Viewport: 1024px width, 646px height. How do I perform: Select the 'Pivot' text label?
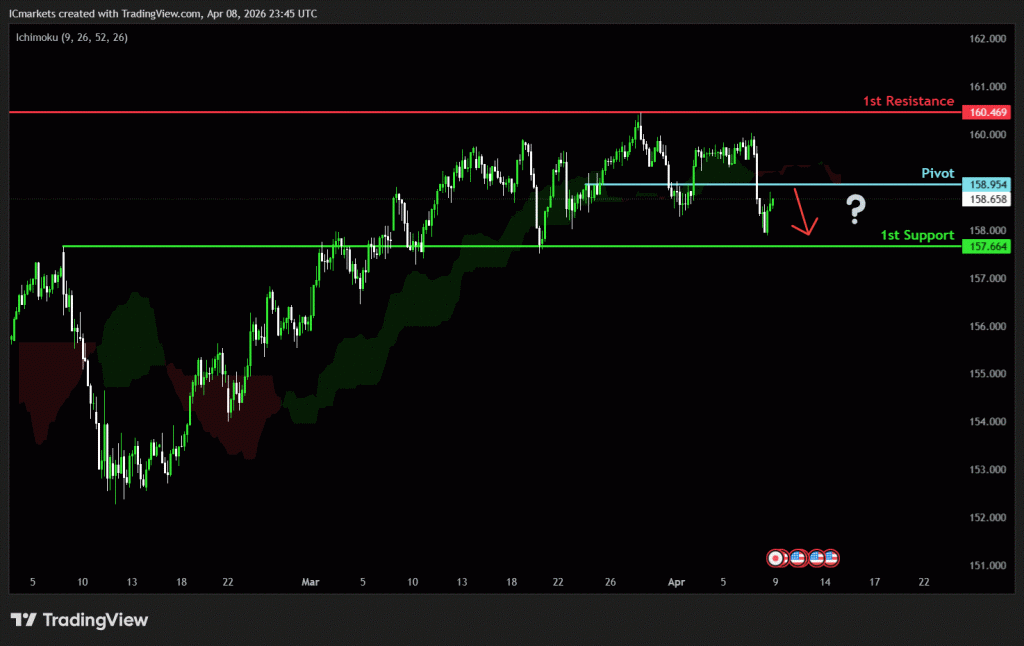click(x=938, y=173)
